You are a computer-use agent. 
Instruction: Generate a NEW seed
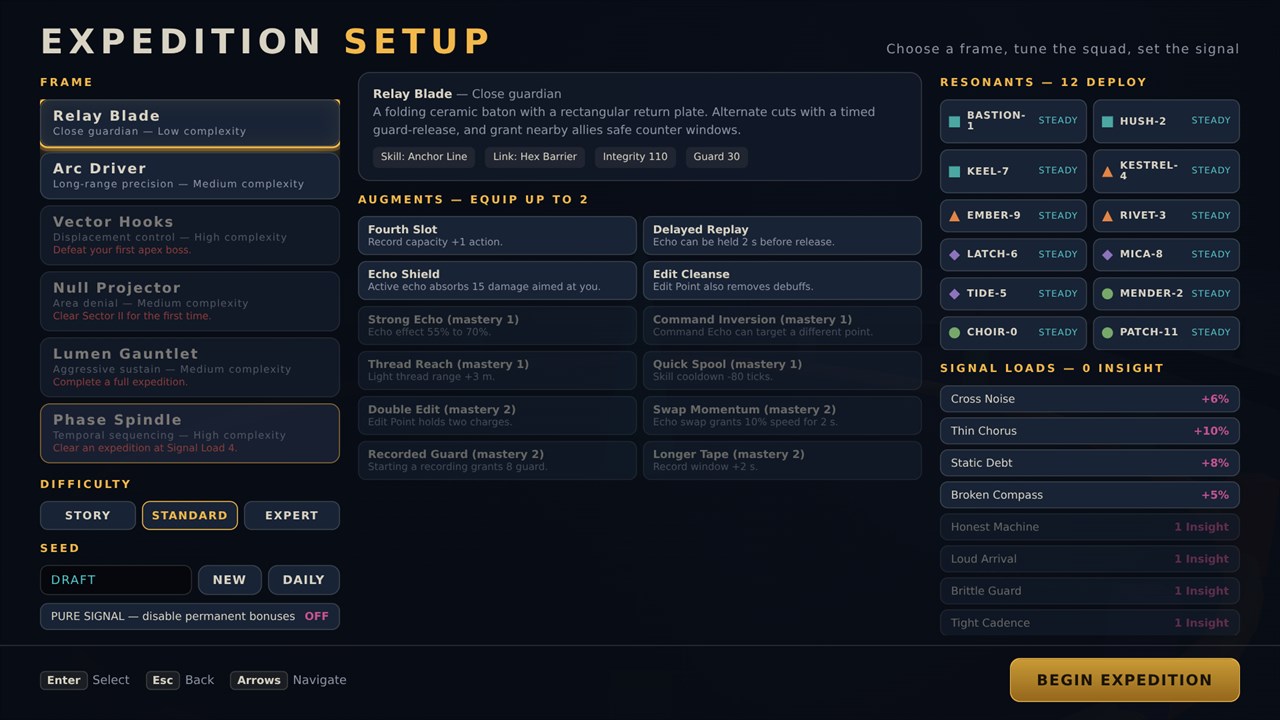(229, 580)
